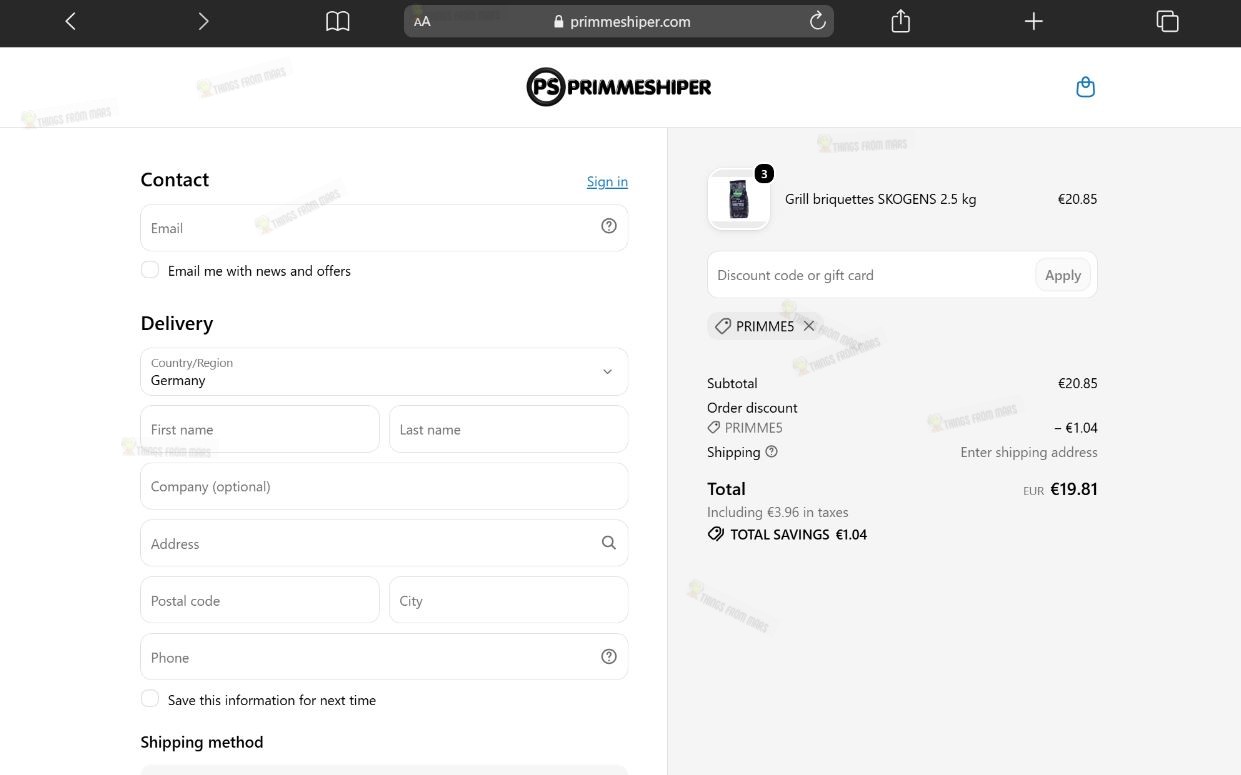1241x775 pixels.
Task: Click the Address input field
Action: point(384,543)
